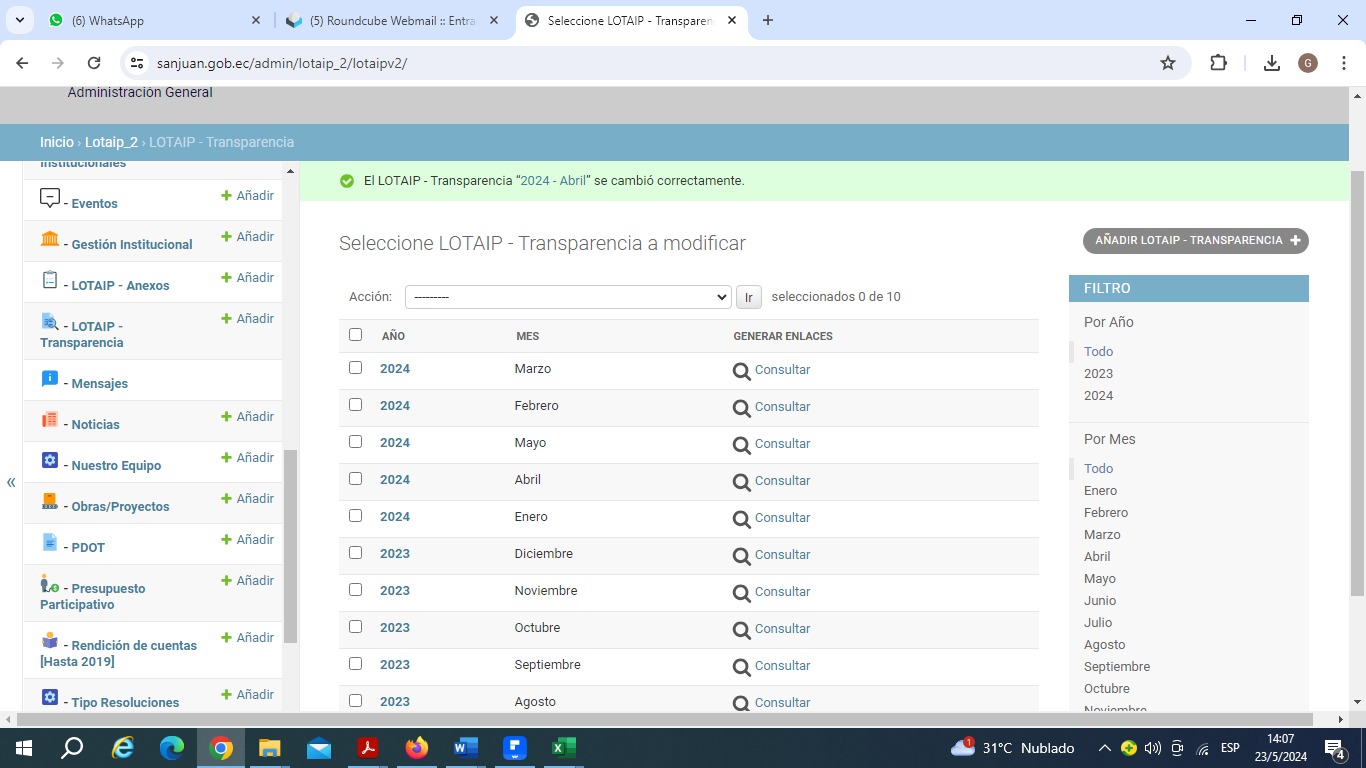
Task: Click green plus Añadir next to Noticias
Action: (x=247, y=417)
